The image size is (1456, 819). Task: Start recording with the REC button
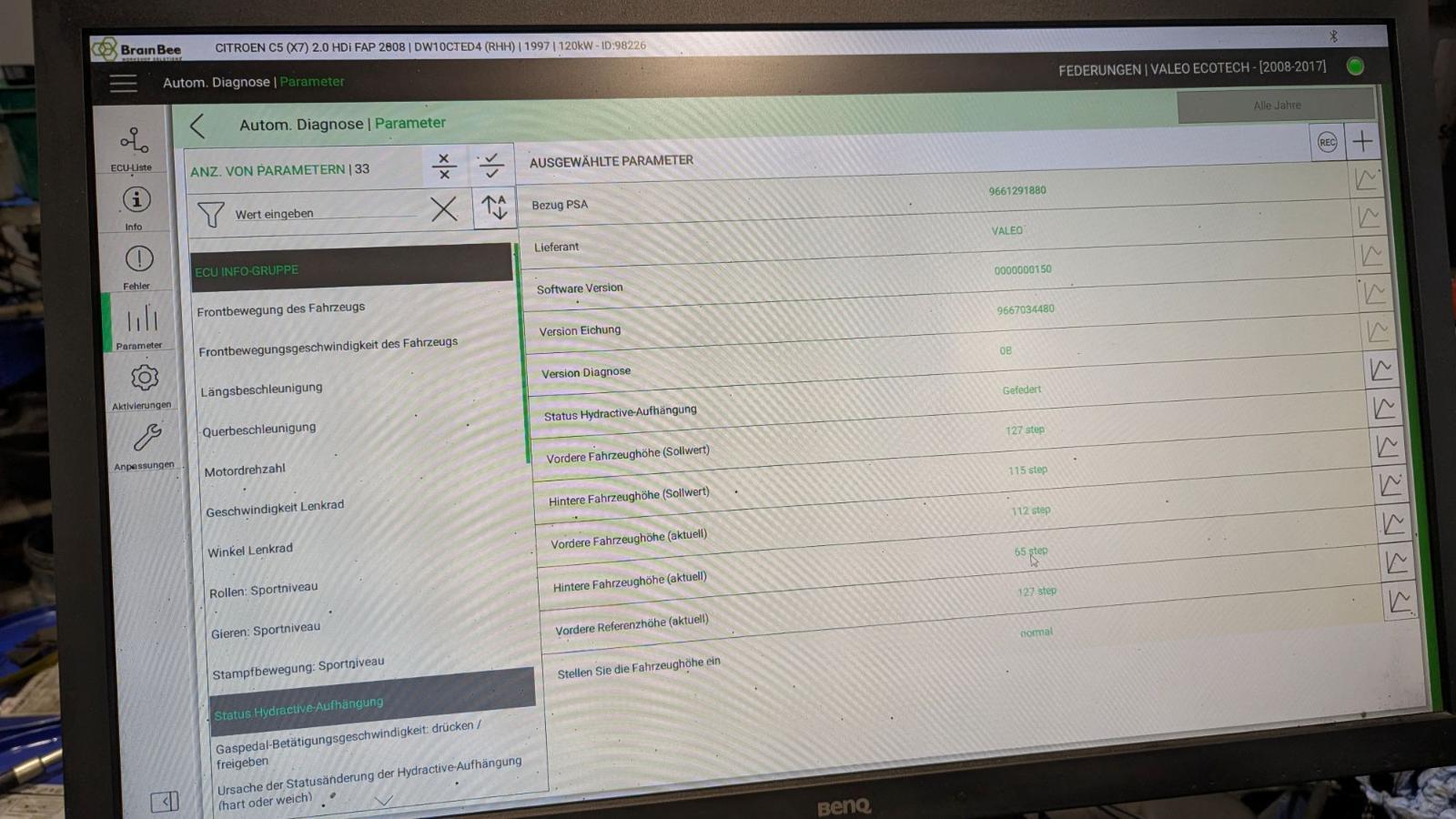[x=1328, y=142]
